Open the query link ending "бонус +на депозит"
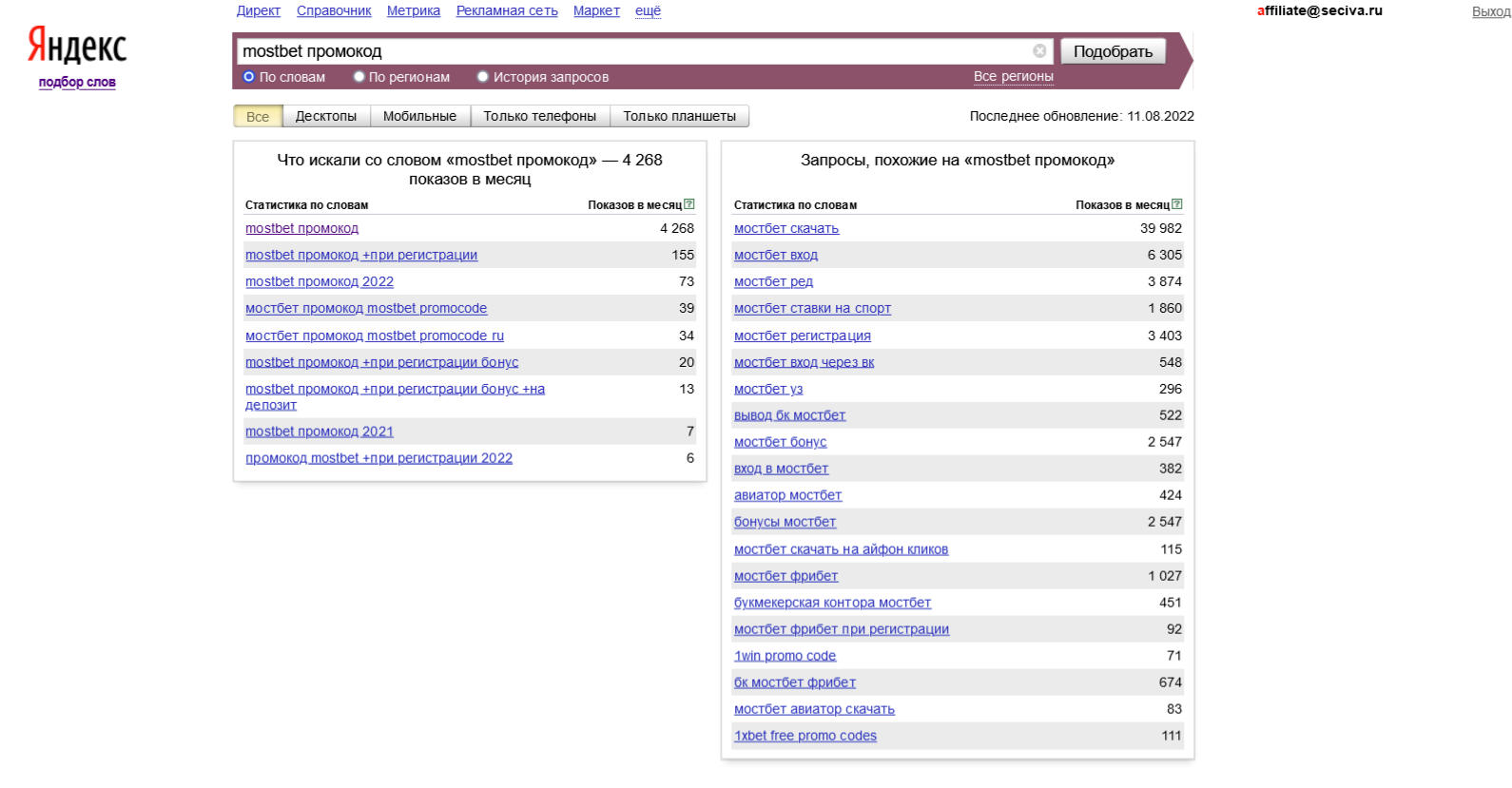 point(395,396)
